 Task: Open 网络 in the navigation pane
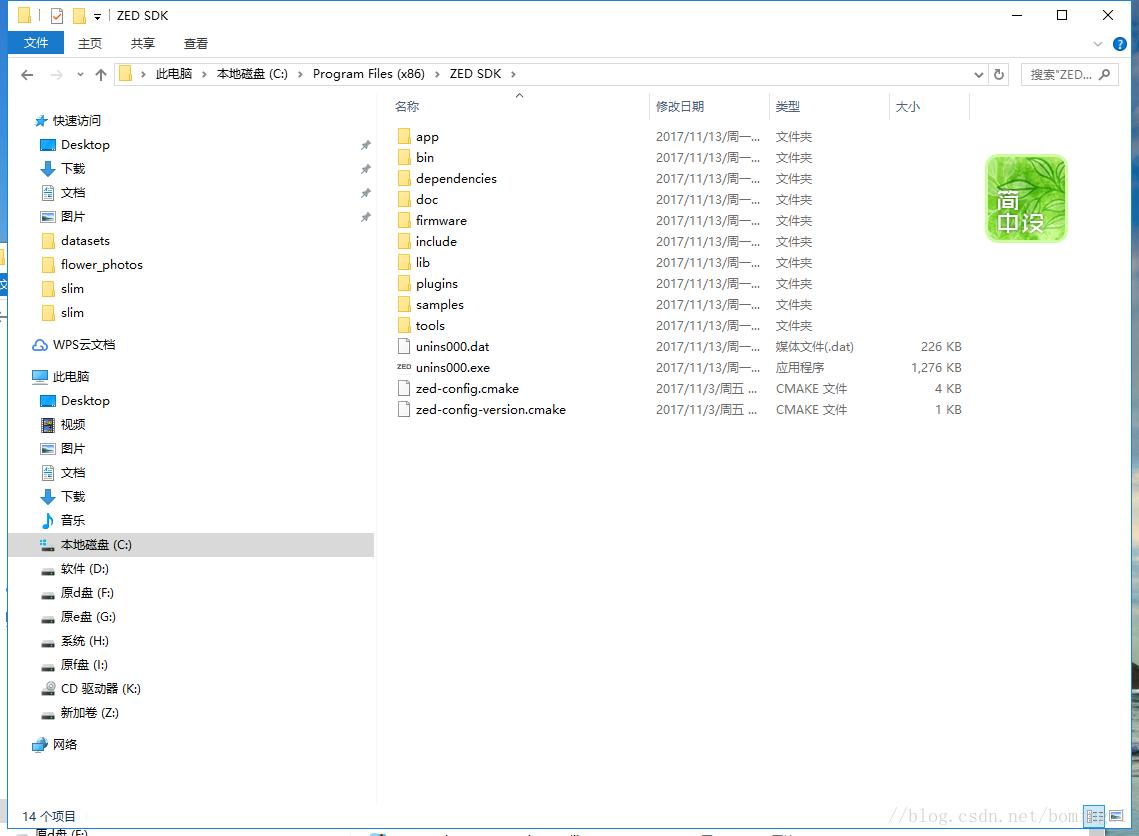pos(65,744)
